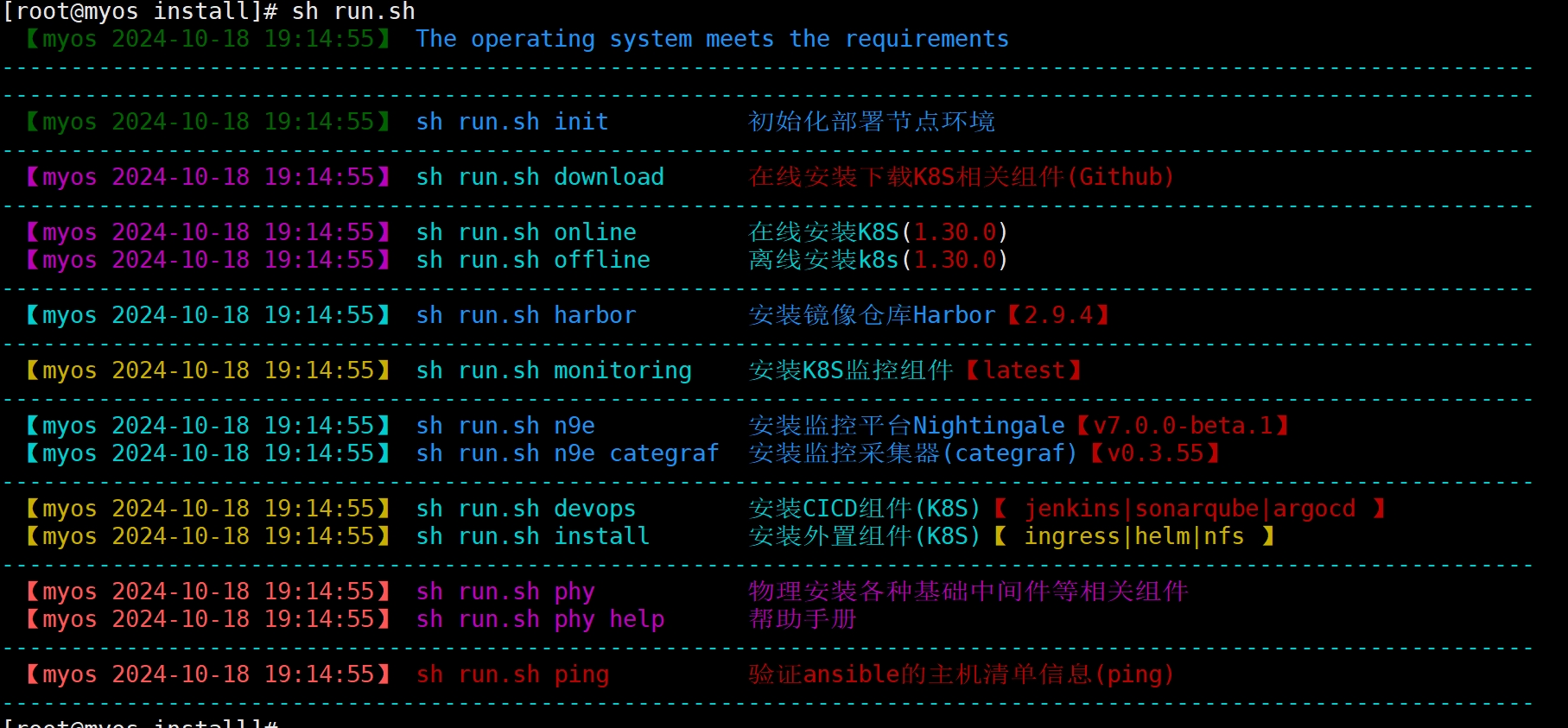The image size is (1568, 728).
Task: Click the 'sh run.sh n9e categraf' command
Action: [x=568, y=453]
